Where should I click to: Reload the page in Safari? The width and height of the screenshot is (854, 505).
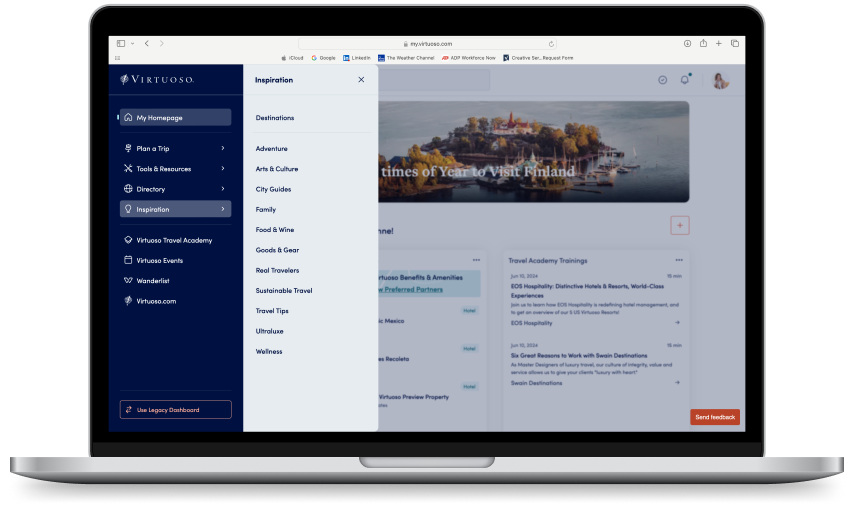[551, 44]
